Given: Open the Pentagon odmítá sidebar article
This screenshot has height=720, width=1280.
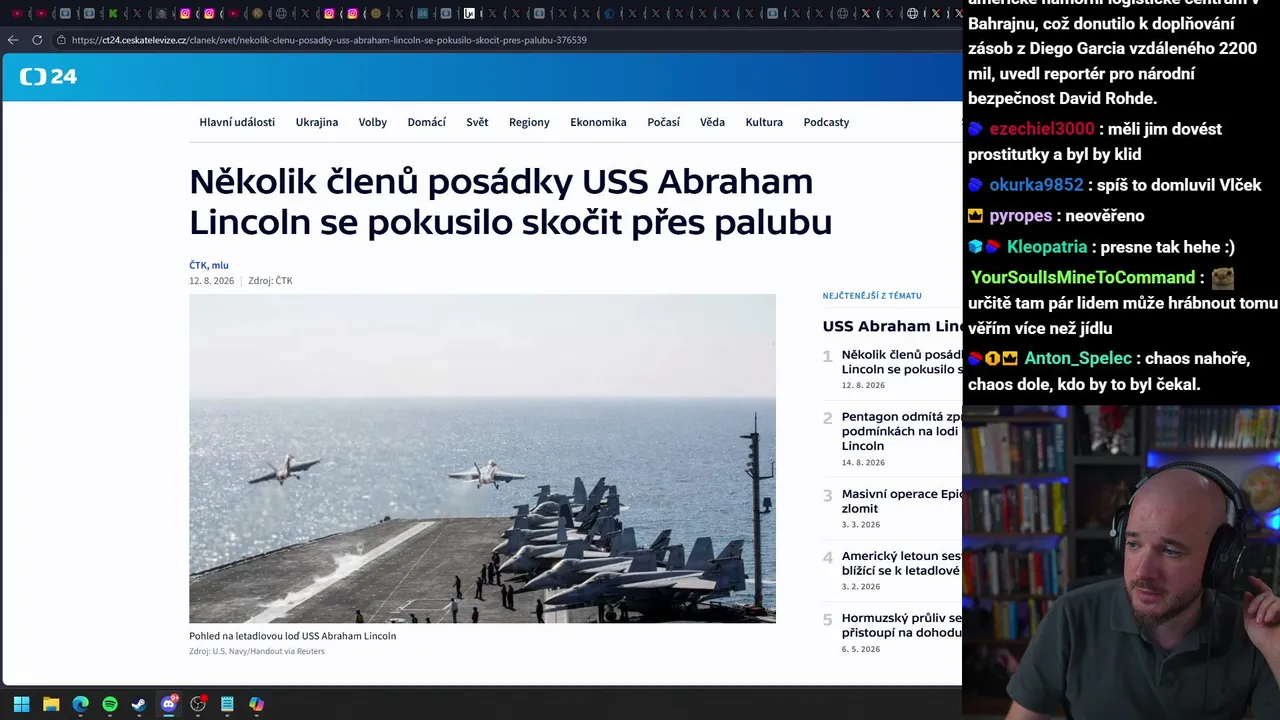Looking at the screenshot, I should [901, 431].
